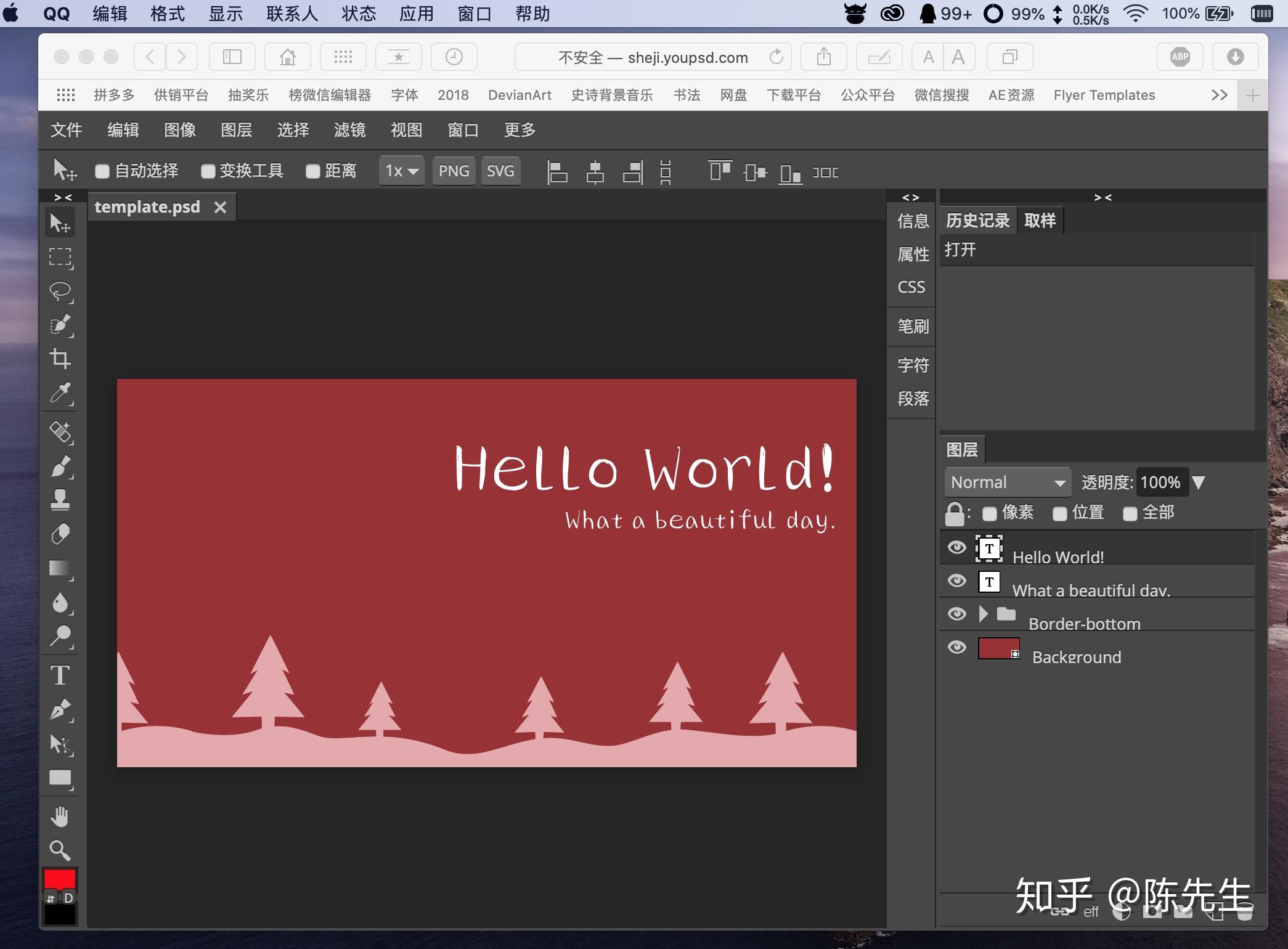
Task: Open the opacity slider dropdown arrow
Action: [x=1198, y=482]
